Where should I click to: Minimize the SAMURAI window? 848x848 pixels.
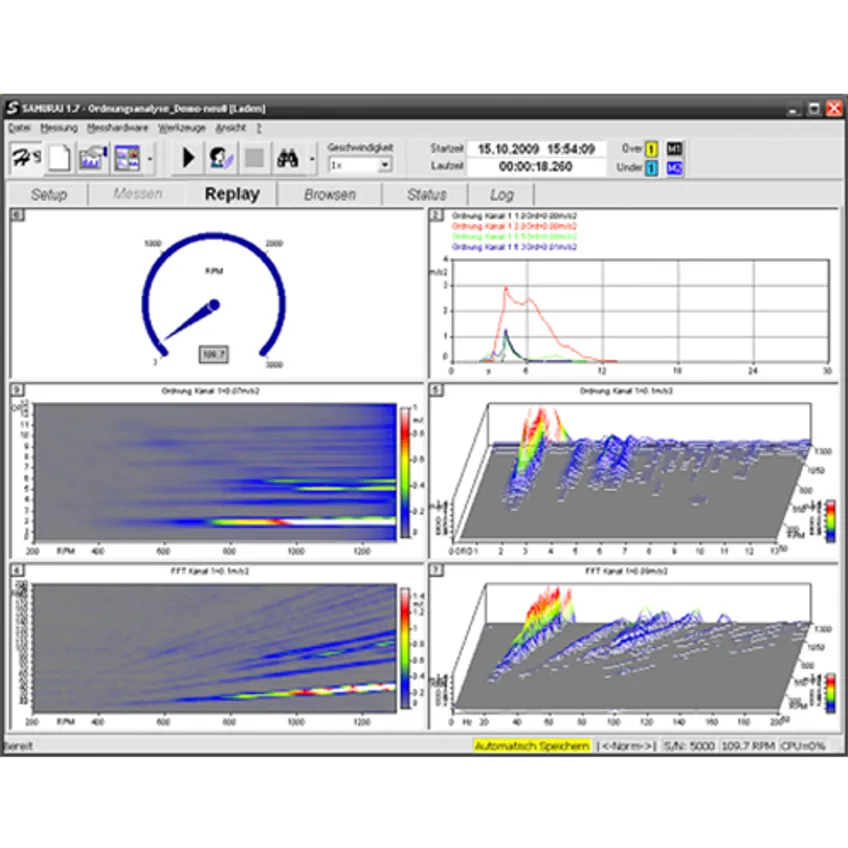(794, 109)
